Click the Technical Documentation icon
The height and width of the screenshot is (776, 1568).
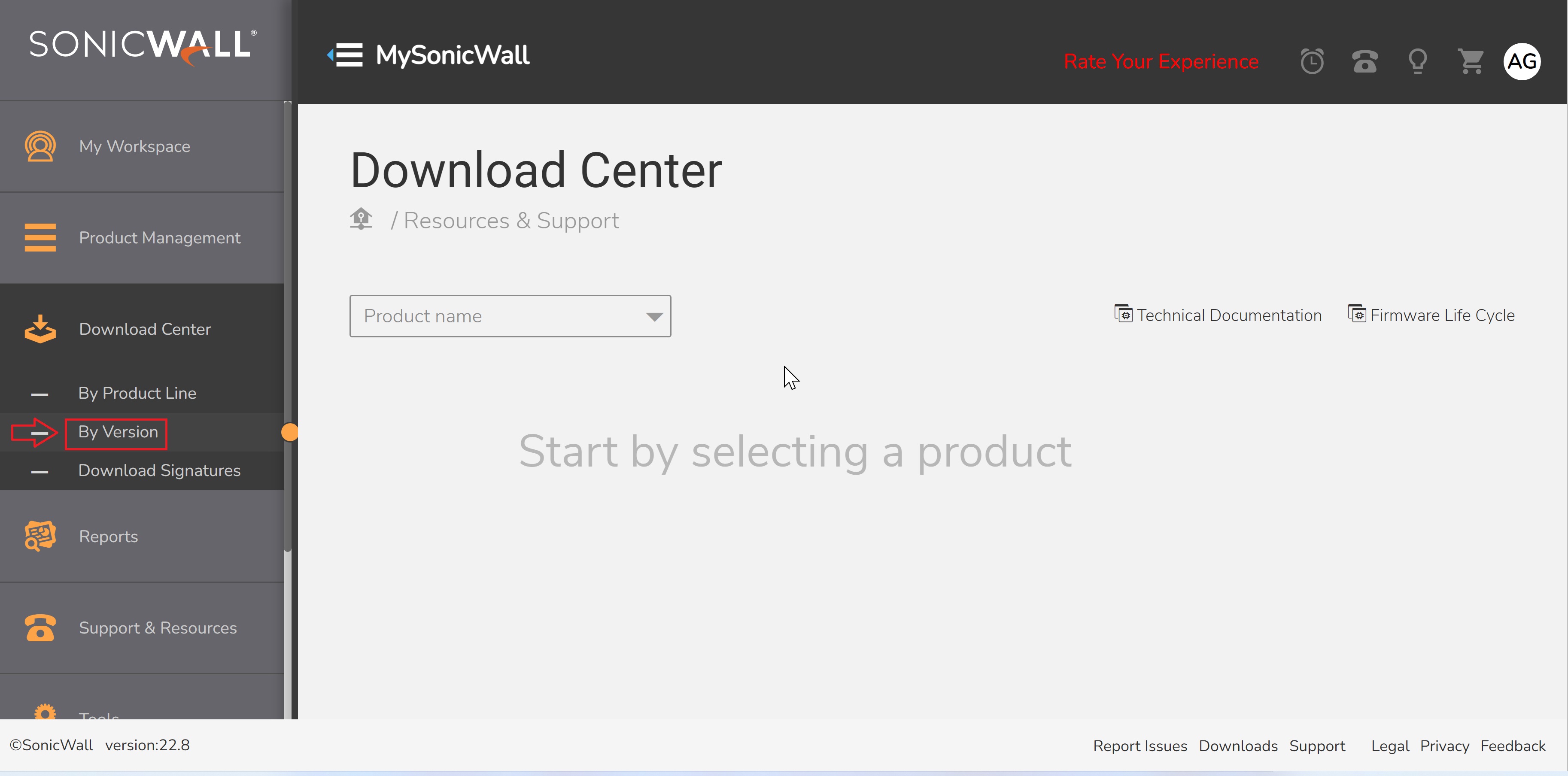tap(1123, 314)
